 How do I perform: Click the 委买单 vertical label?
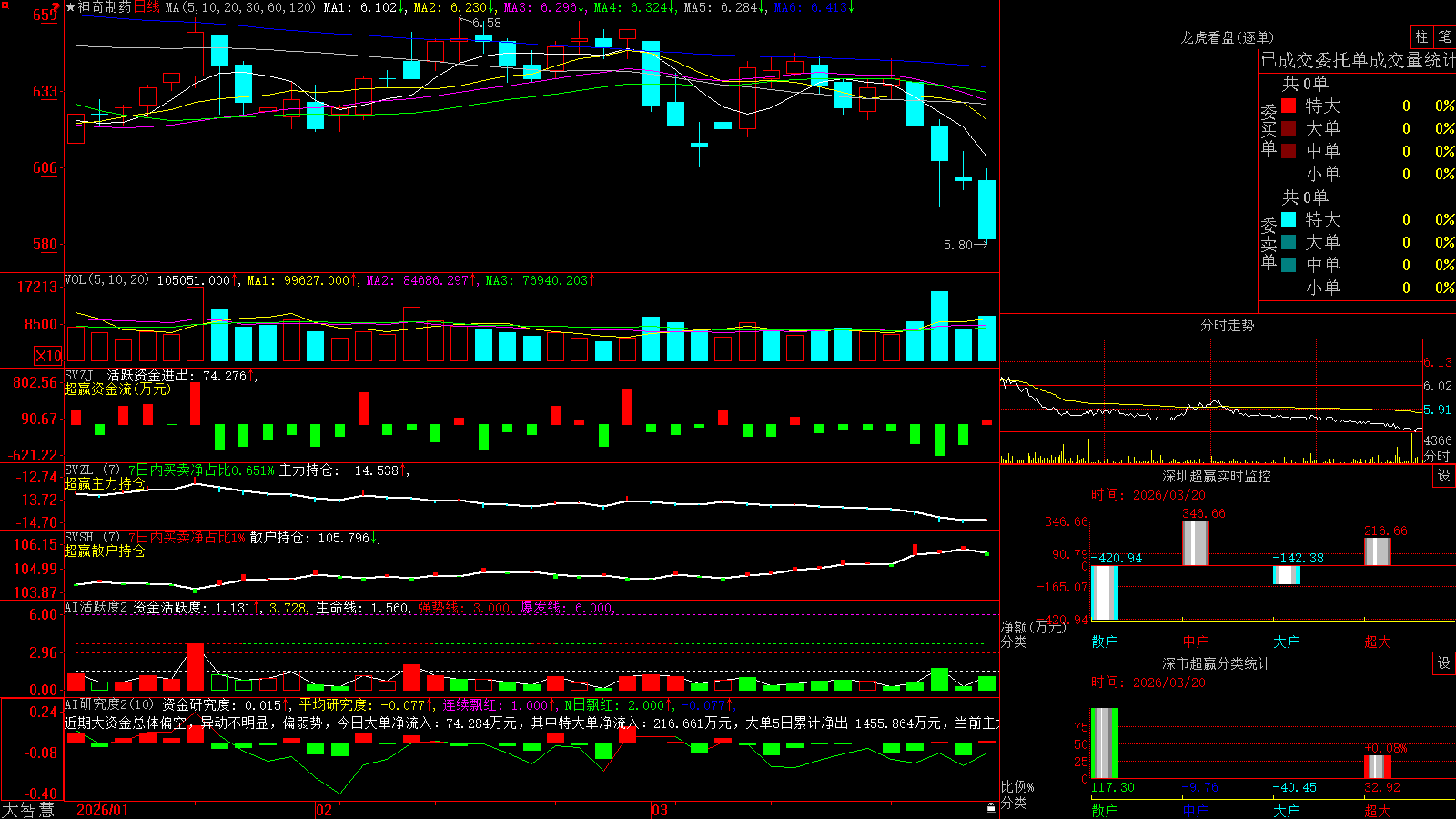click(1269, 130)
